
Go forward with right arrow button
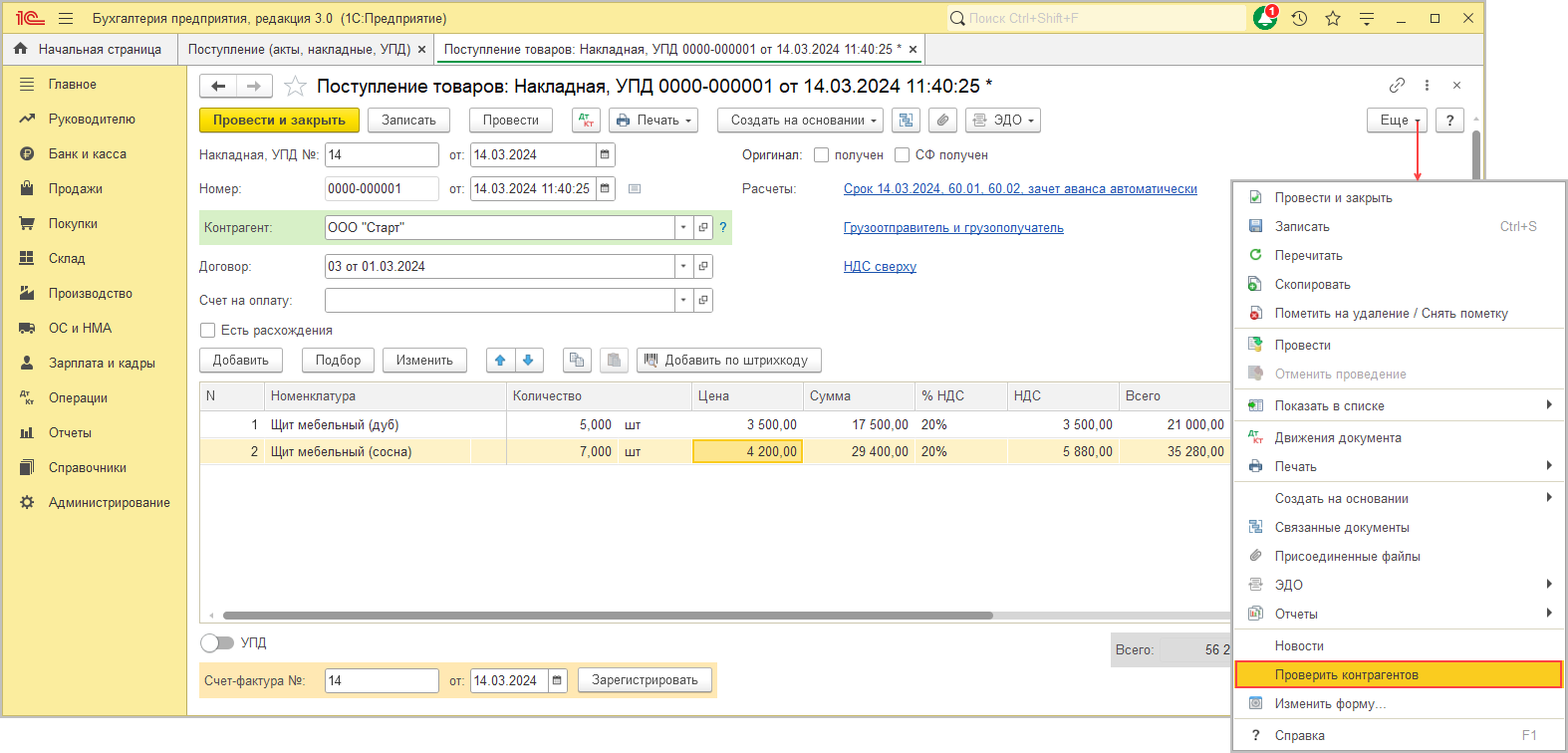[254, 87]
